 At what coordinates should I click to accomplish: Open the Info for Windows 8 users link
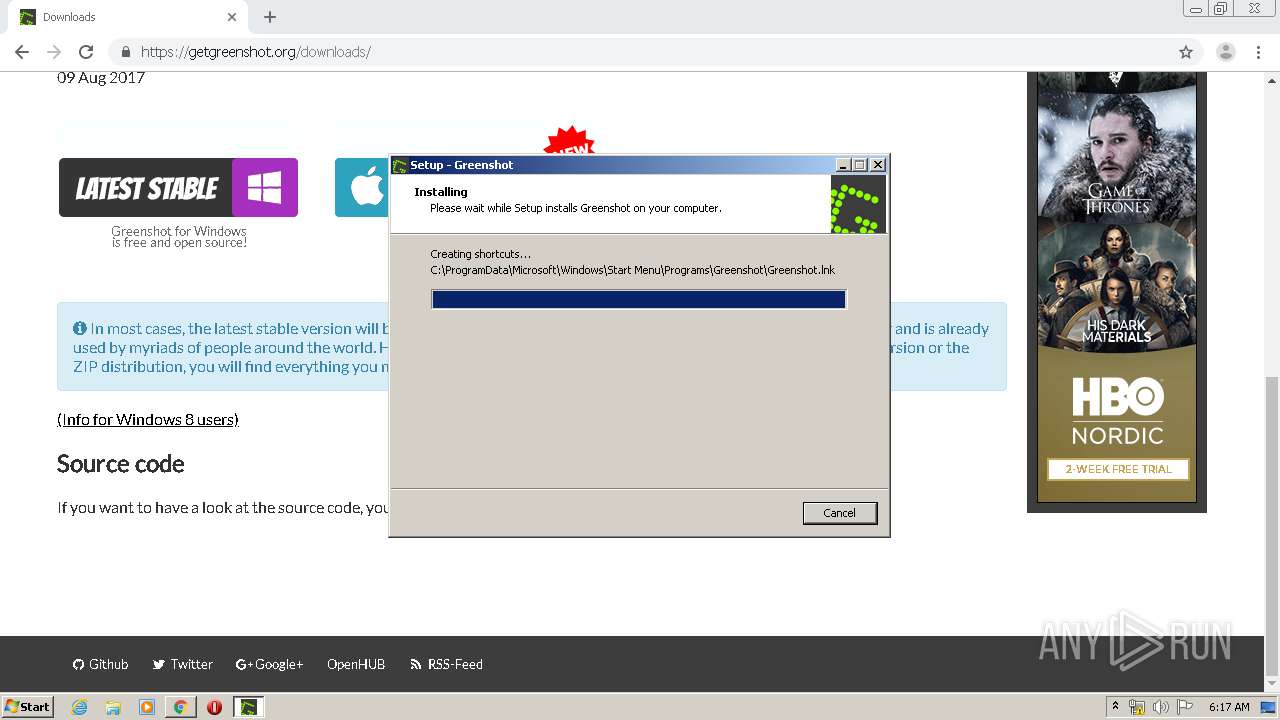(x=148, y=420)
